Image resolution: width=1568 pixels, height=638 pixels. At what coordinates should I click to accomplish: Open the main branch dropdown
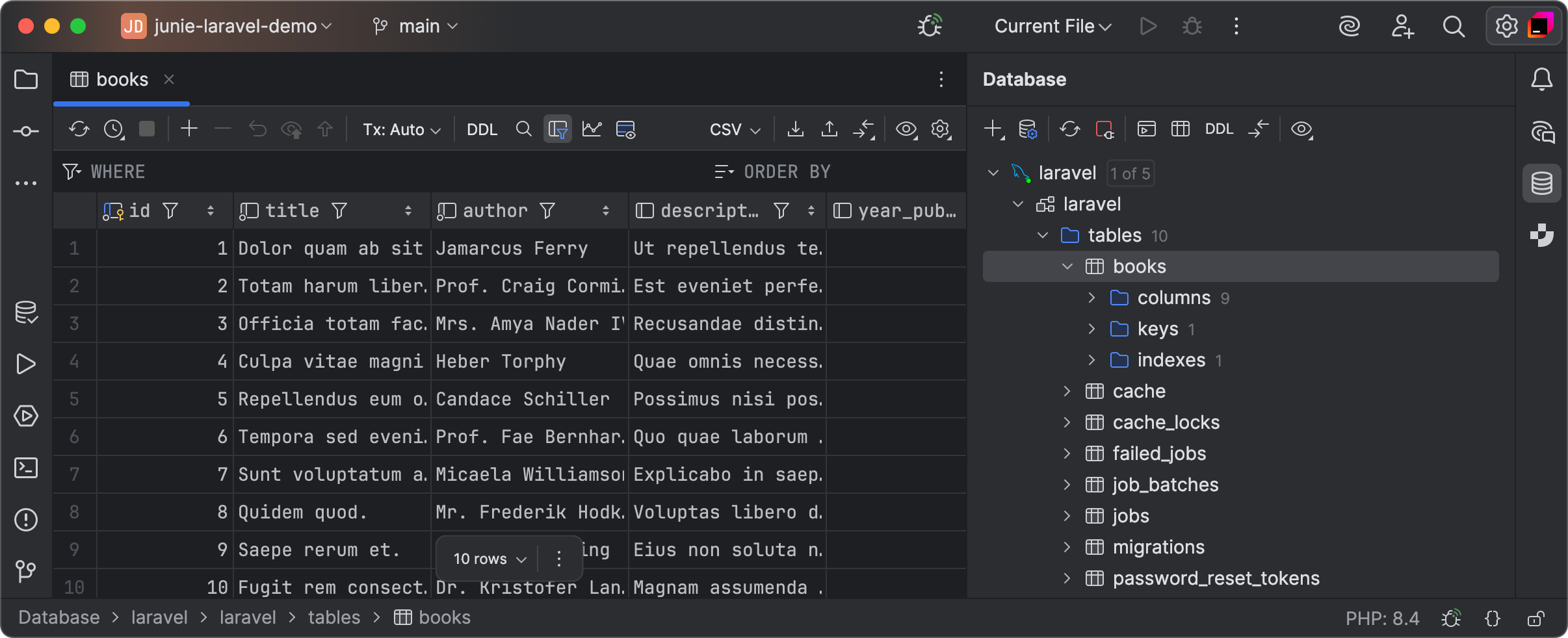click(x=415, y=26)
